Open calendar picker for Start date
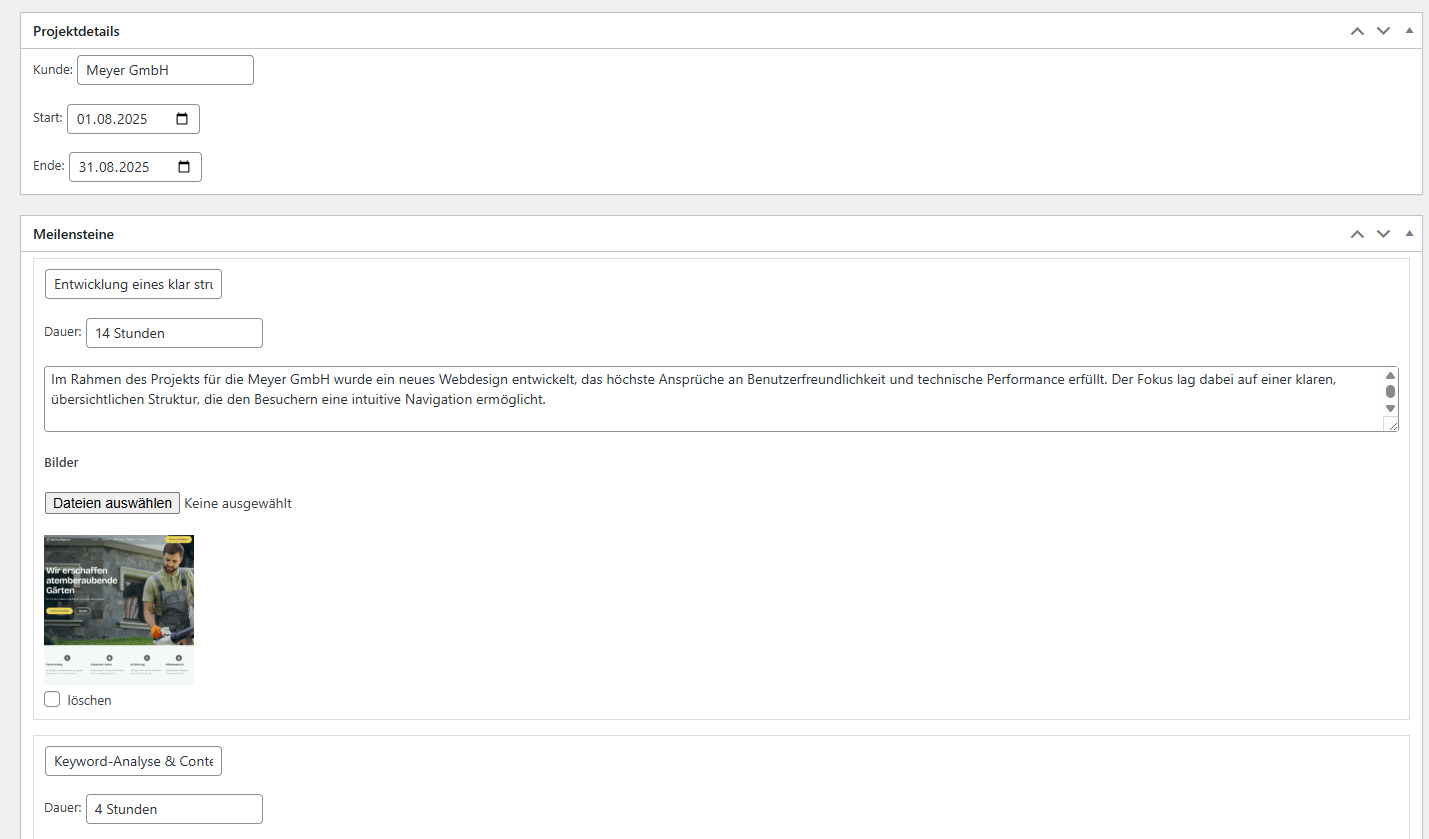 pos(182,119)
